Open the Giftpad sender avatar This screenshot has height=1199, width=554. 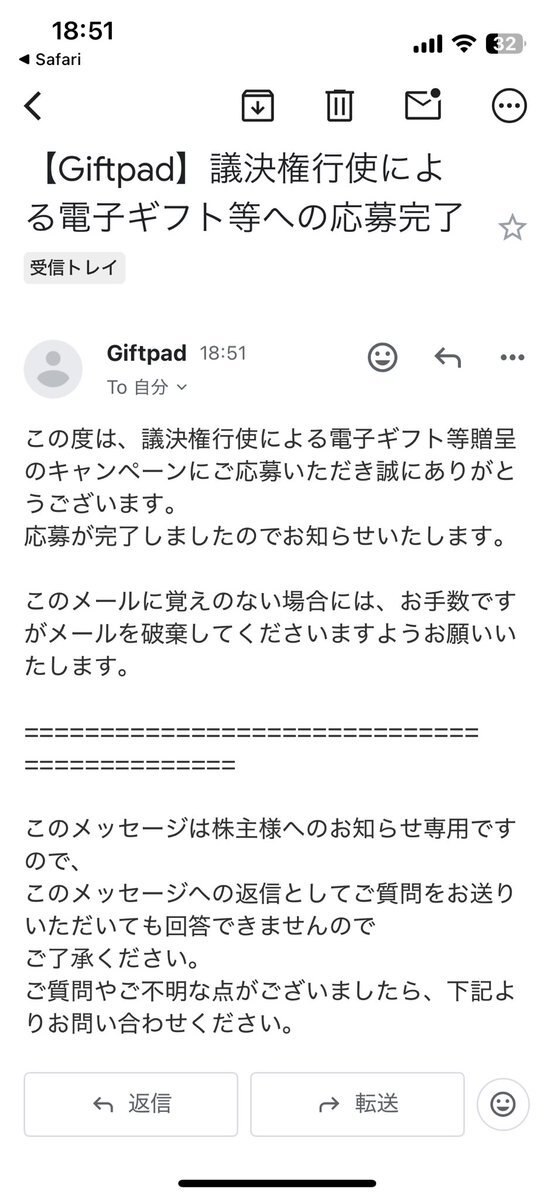coord(53,369)
